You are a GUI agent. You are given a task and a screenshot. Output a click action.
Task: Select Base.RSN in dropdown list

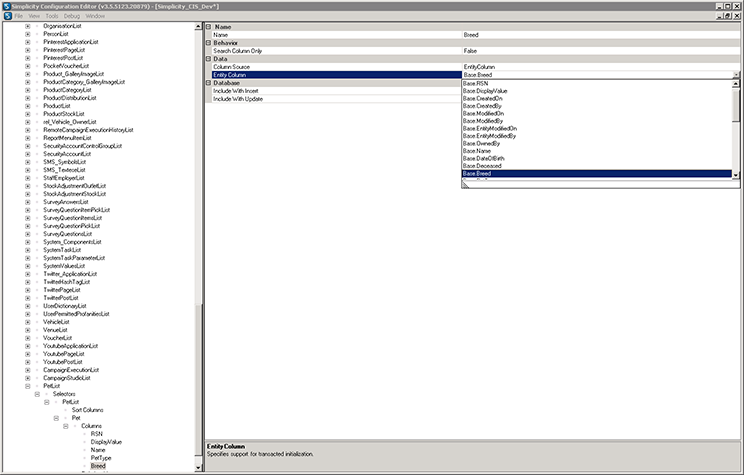tap(597, 84)
